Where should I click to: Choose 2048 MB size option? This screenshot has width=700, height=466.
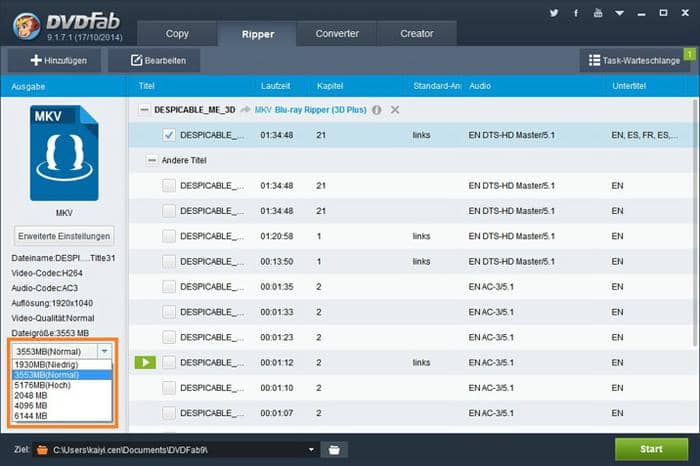tap(62, 395)
